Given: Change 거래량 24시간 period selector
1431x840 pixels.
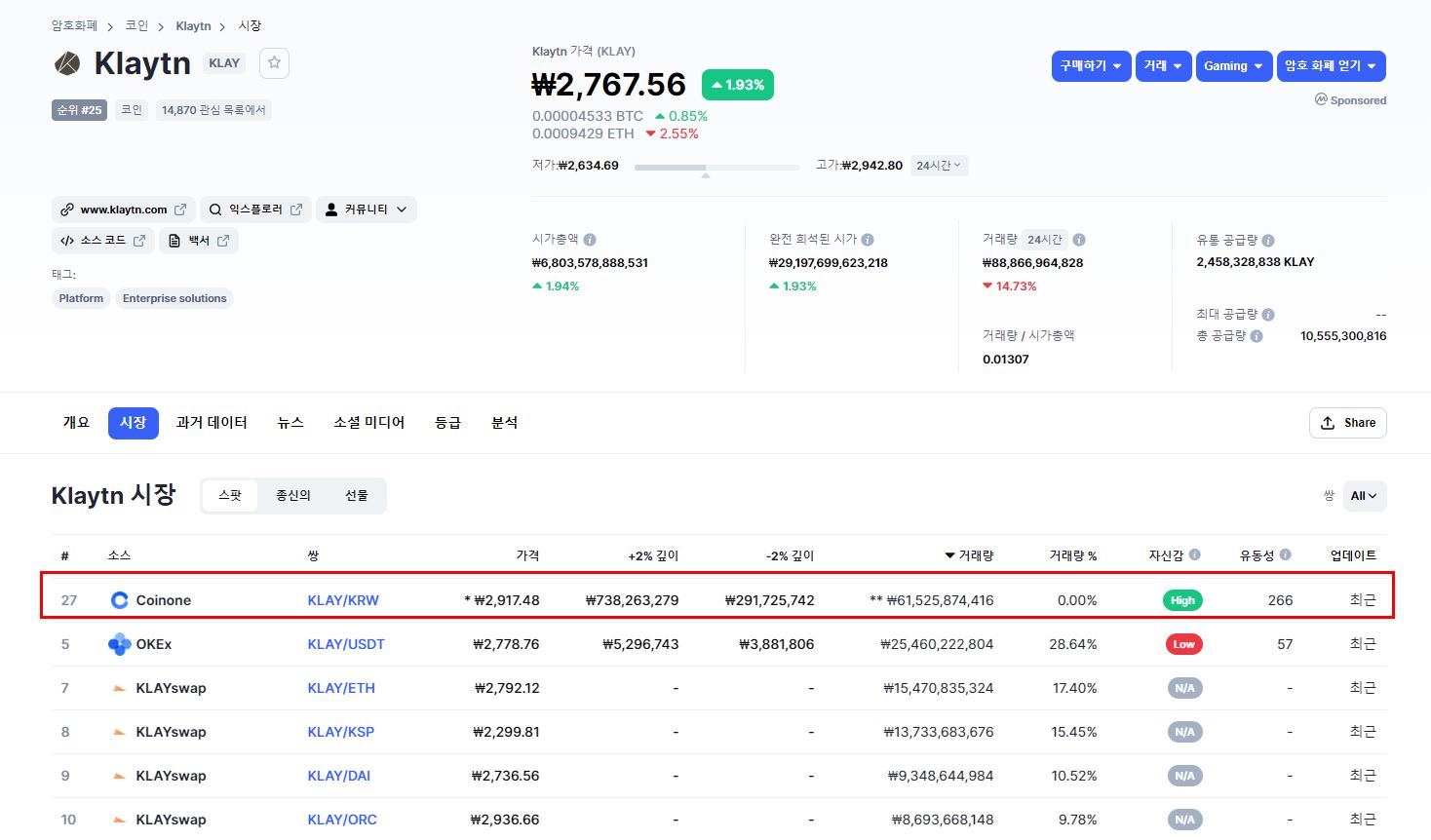Looking at the screenshot, I should 1045,240.
